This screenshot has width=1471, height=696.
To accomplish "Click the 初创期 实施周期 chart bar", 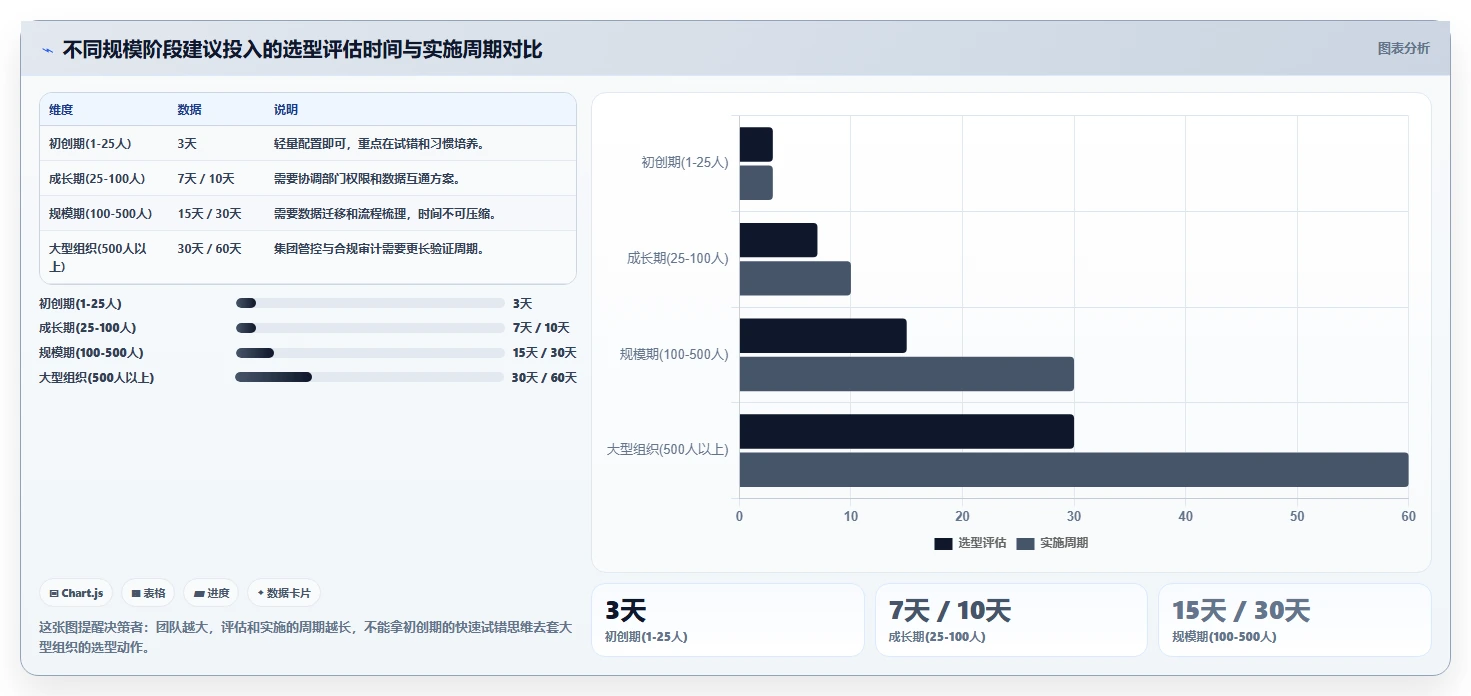I will [756, 183].
